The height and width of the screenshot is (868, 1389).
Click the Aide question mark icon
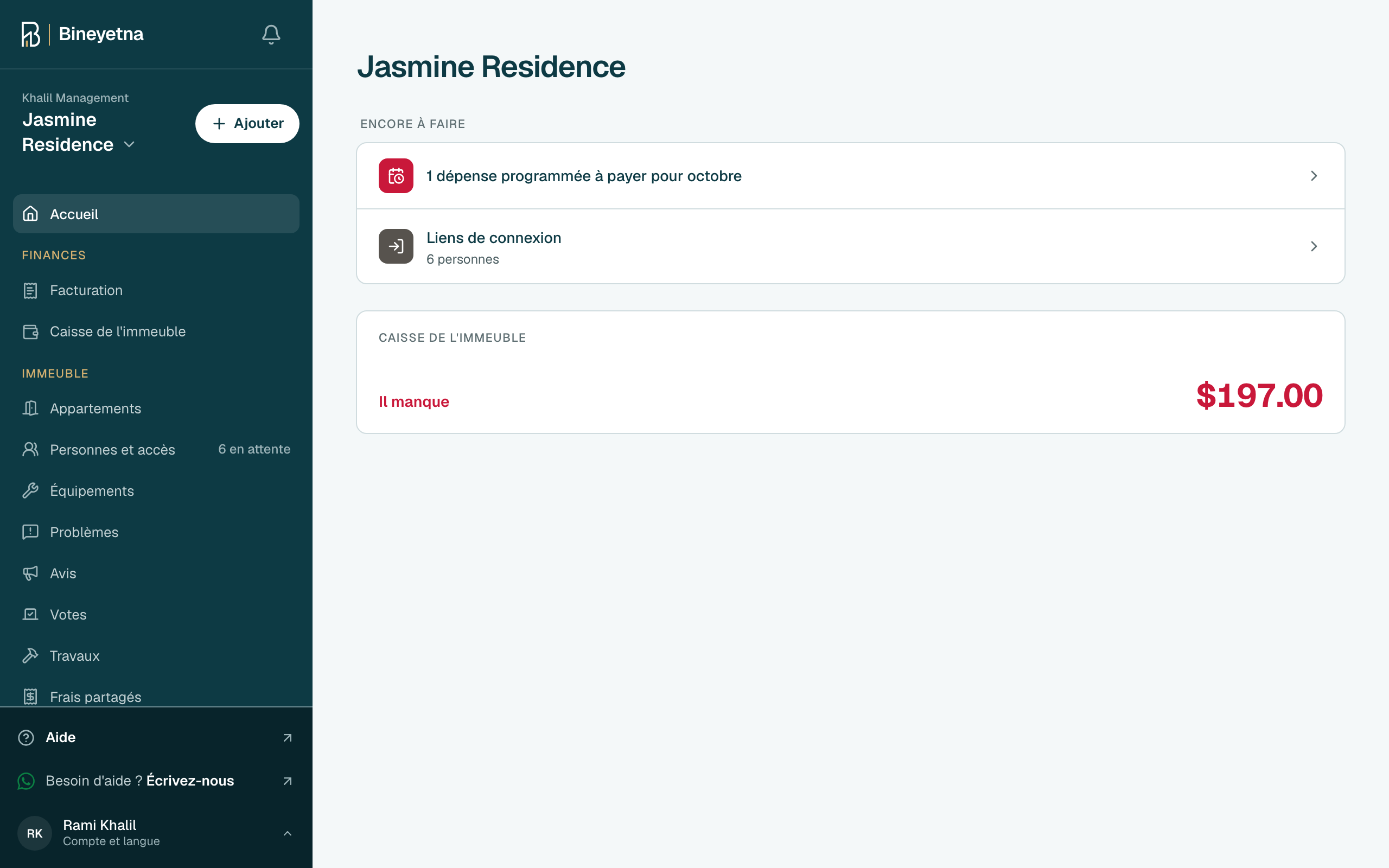[26, 738]
